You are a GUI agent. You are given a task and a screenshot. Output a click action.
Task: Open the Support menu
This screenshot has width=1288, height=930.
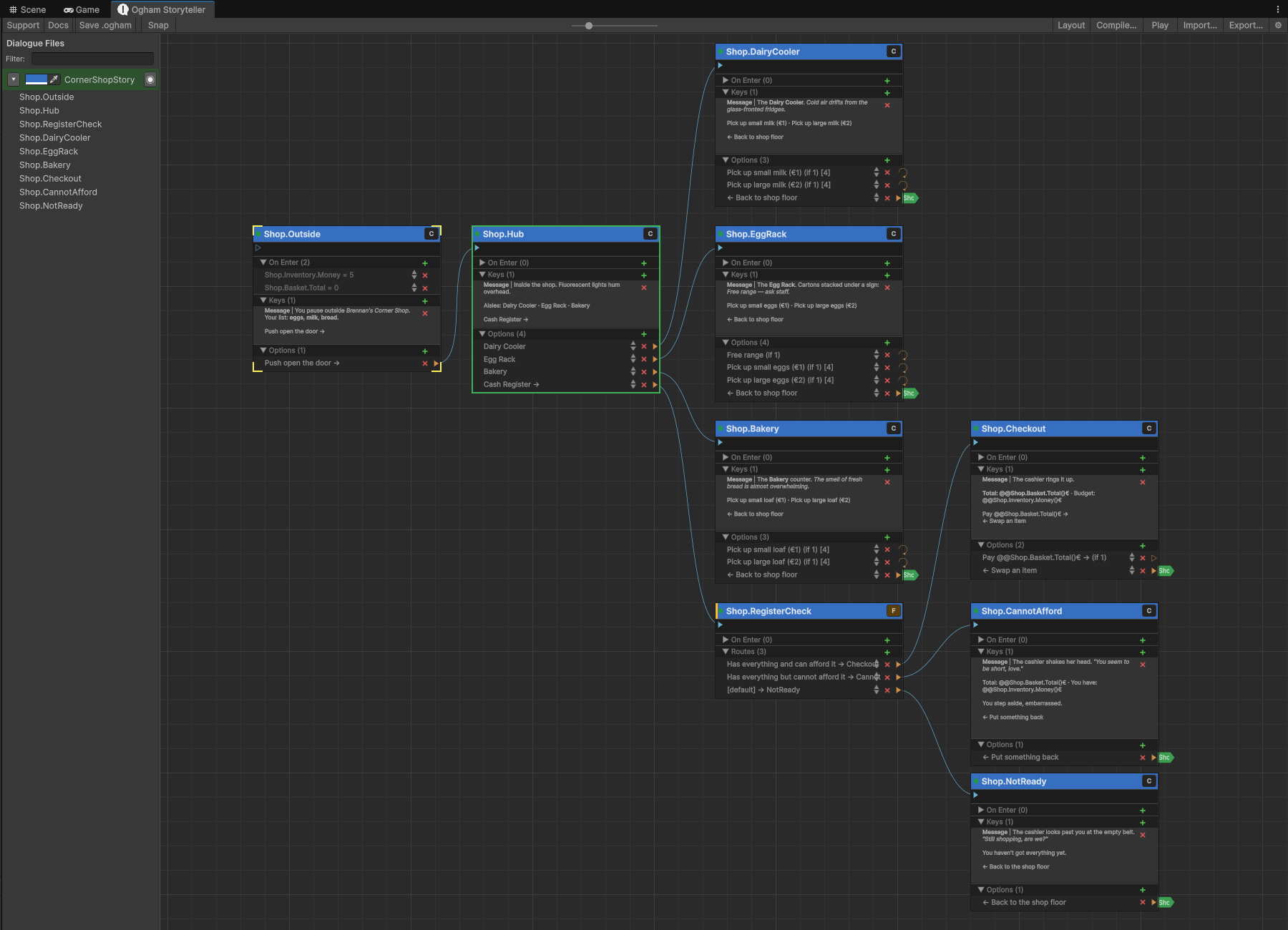23,25
